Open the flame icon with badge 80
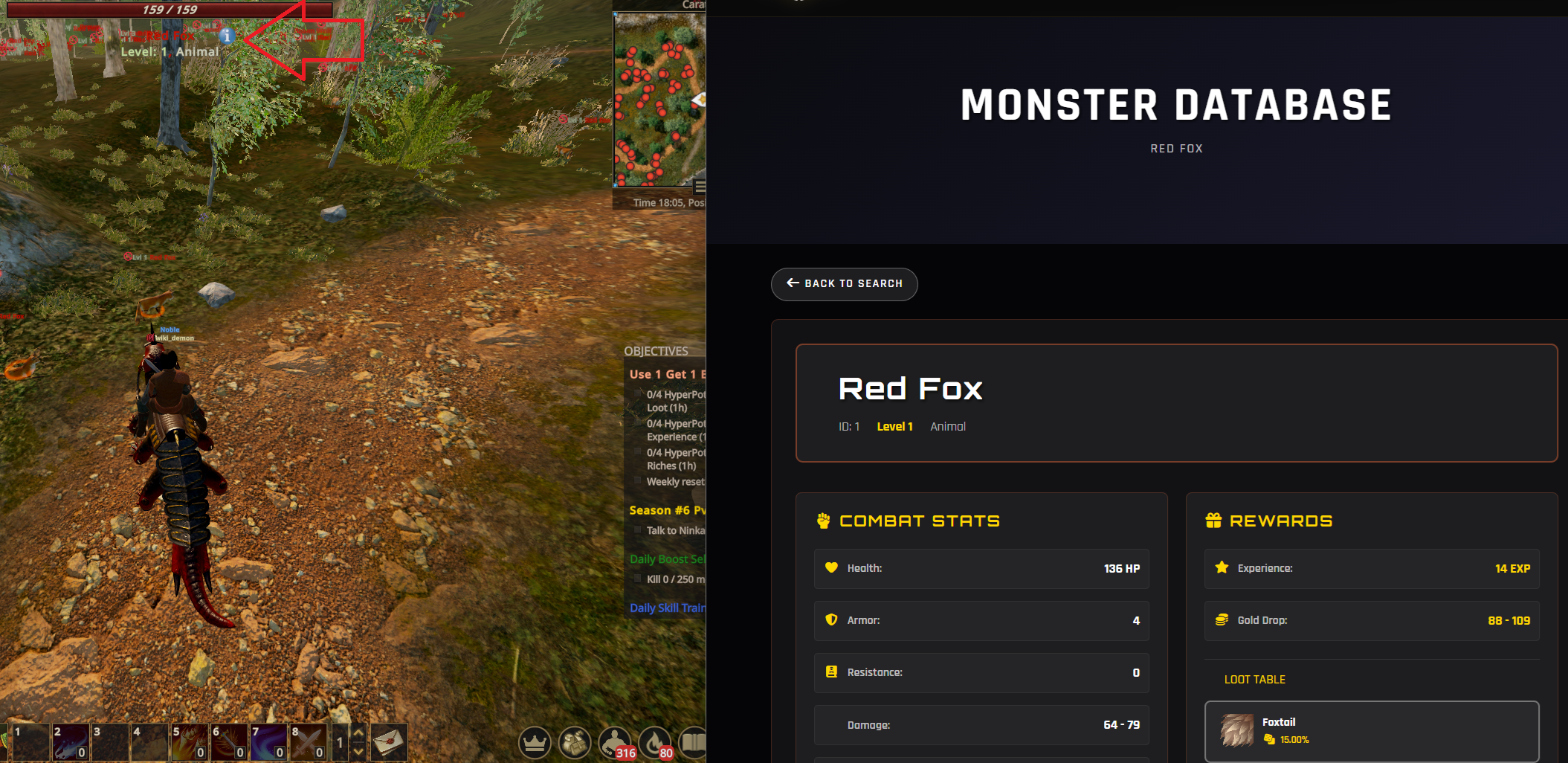The width and height of the screenshot is (1568, 763). [655, 742]
